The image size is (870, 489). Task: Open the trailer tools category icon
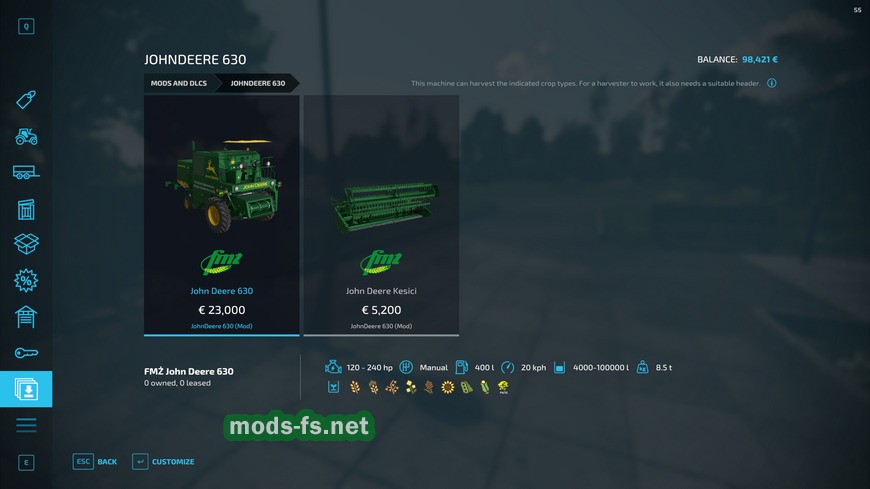point(26,173)
